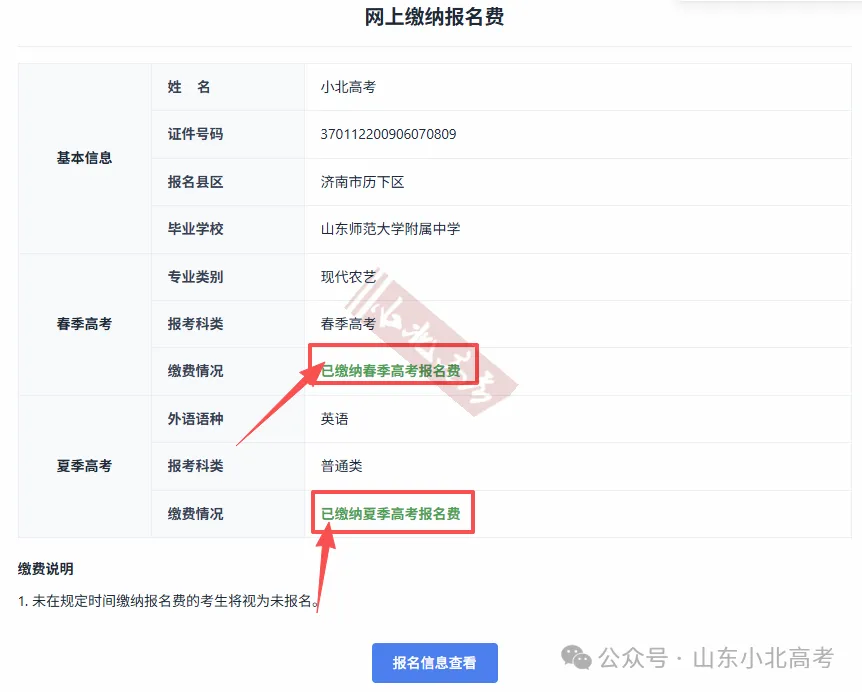Screen dimensions: 862x692
Task: Click the 缴费说明 heading
Action: 46,569
